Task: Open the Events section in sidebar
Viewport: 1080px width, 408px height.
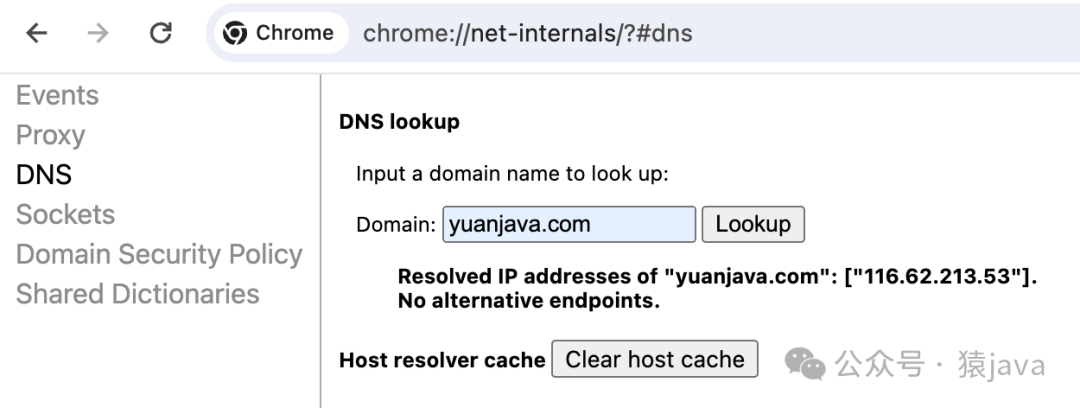Action: (57, 96)
